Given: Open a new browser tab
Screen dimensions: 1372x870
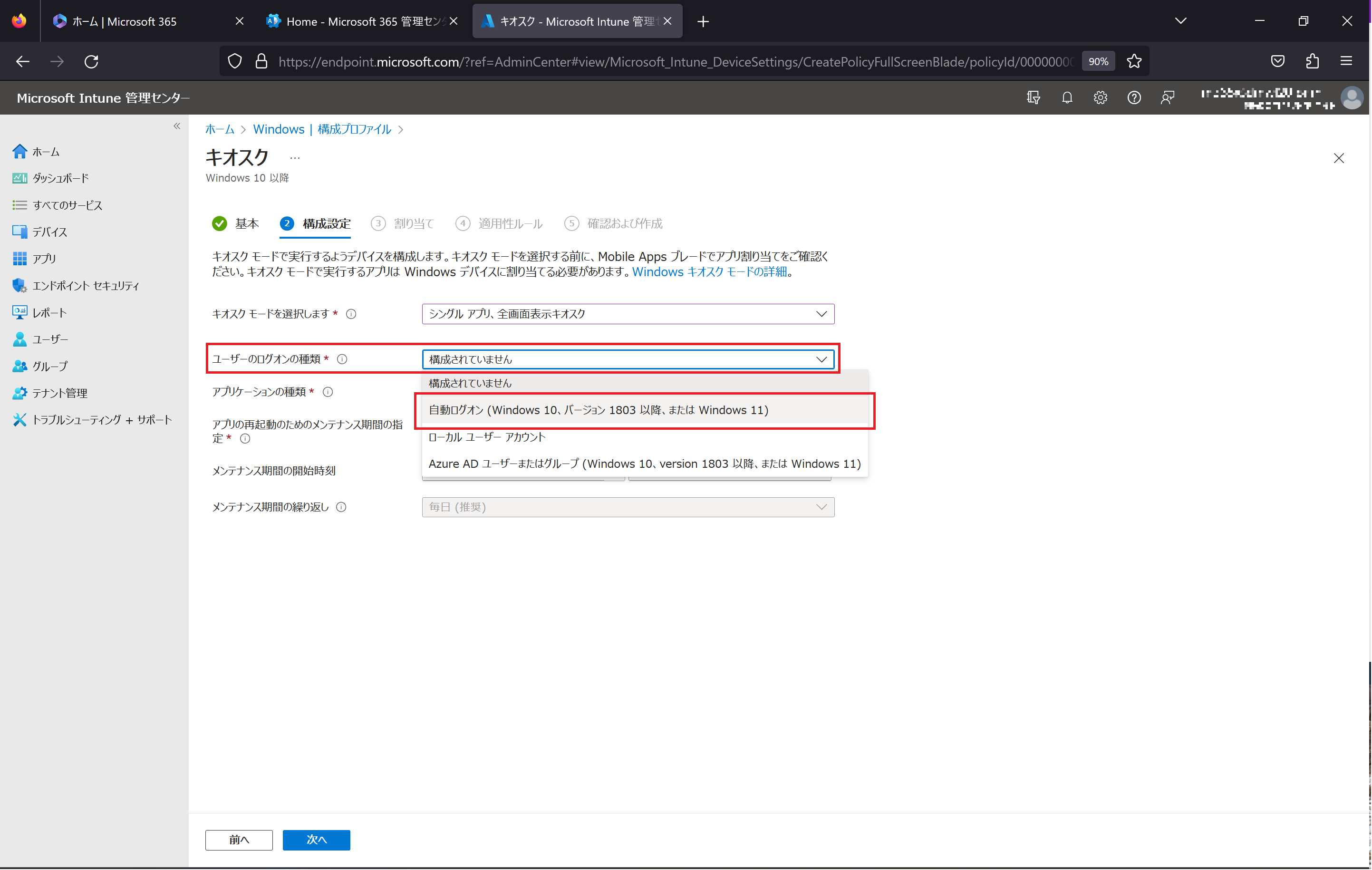Looking at the screenshot, I should click(x=703, y=21).
